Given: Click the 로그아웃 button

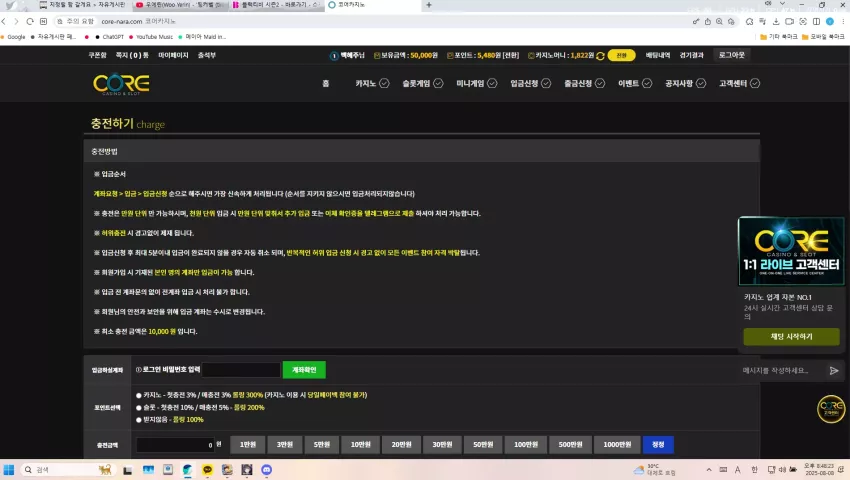Looking at the screenshot, I should (x=732, y=55).
